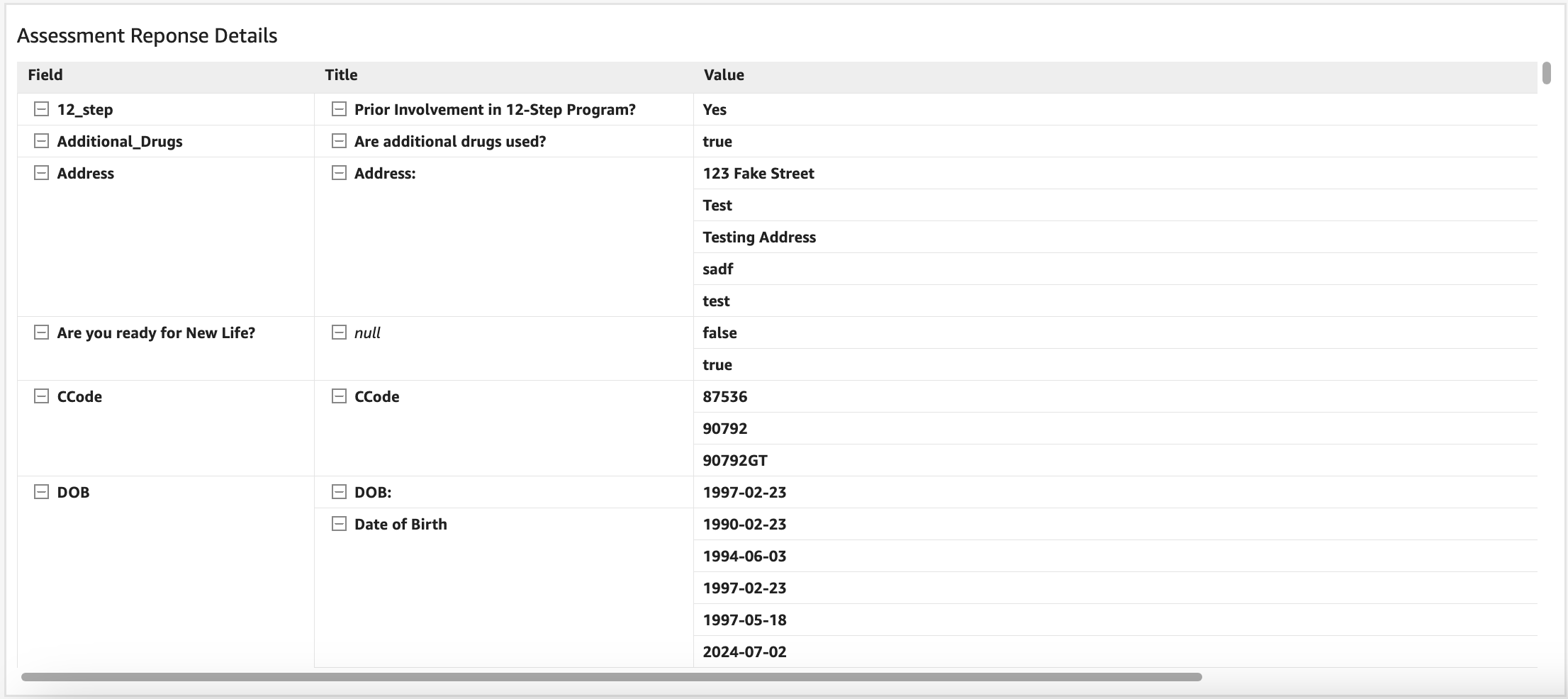1568x699 pixels.
Task: Click the Title column header
Action: pos(341,75)
